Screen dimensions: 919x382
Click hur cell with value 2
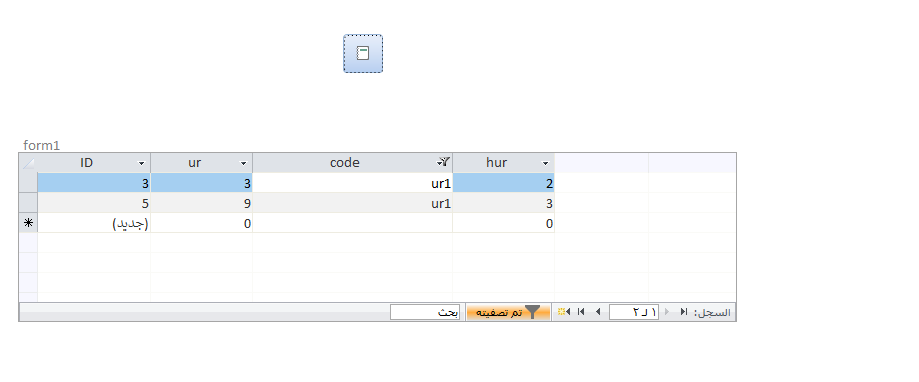[503, 183]
